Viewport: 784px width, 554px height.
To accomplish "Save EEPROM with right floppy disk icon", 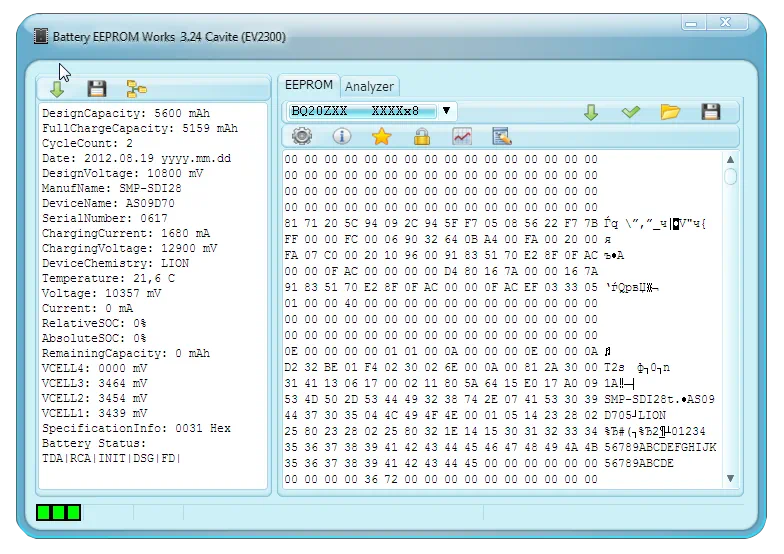I will pos(710,112).
